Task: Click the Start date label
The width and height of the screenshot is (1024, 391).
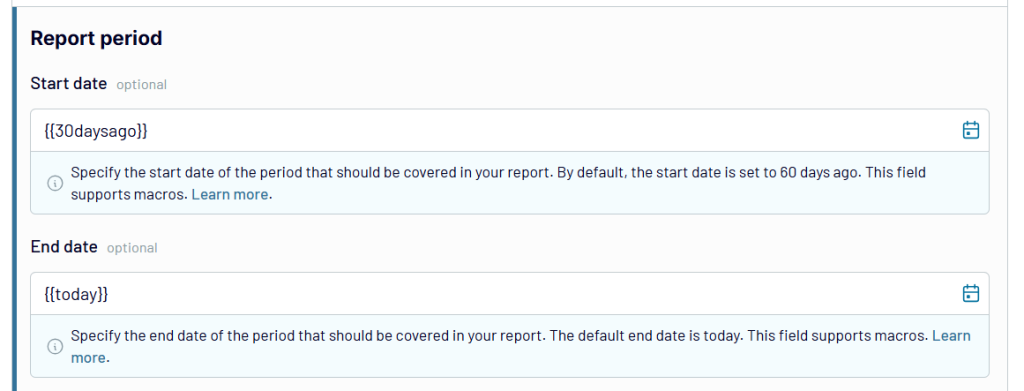Action: click(x=69, y=84)
